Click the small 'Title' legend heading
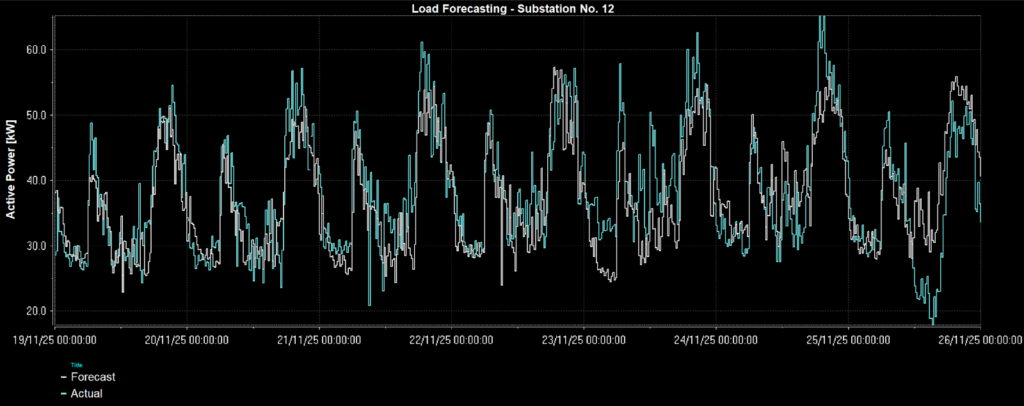The image size is (1024, 406). click(77, 365)
